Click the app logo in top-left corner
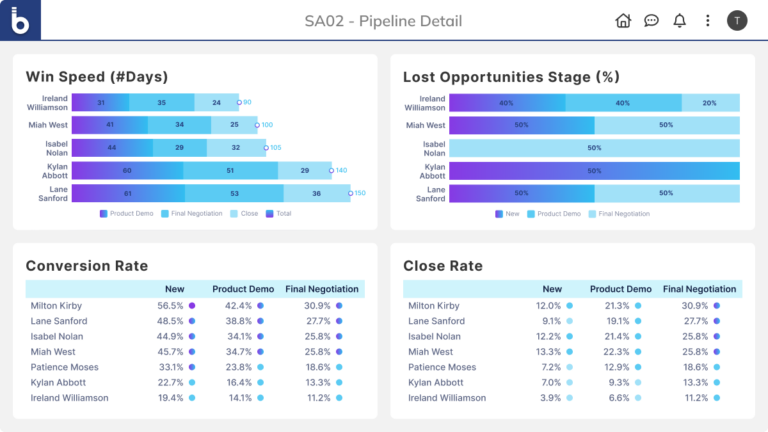The width and height of the screenshot is (768, 432). (20, 20)
